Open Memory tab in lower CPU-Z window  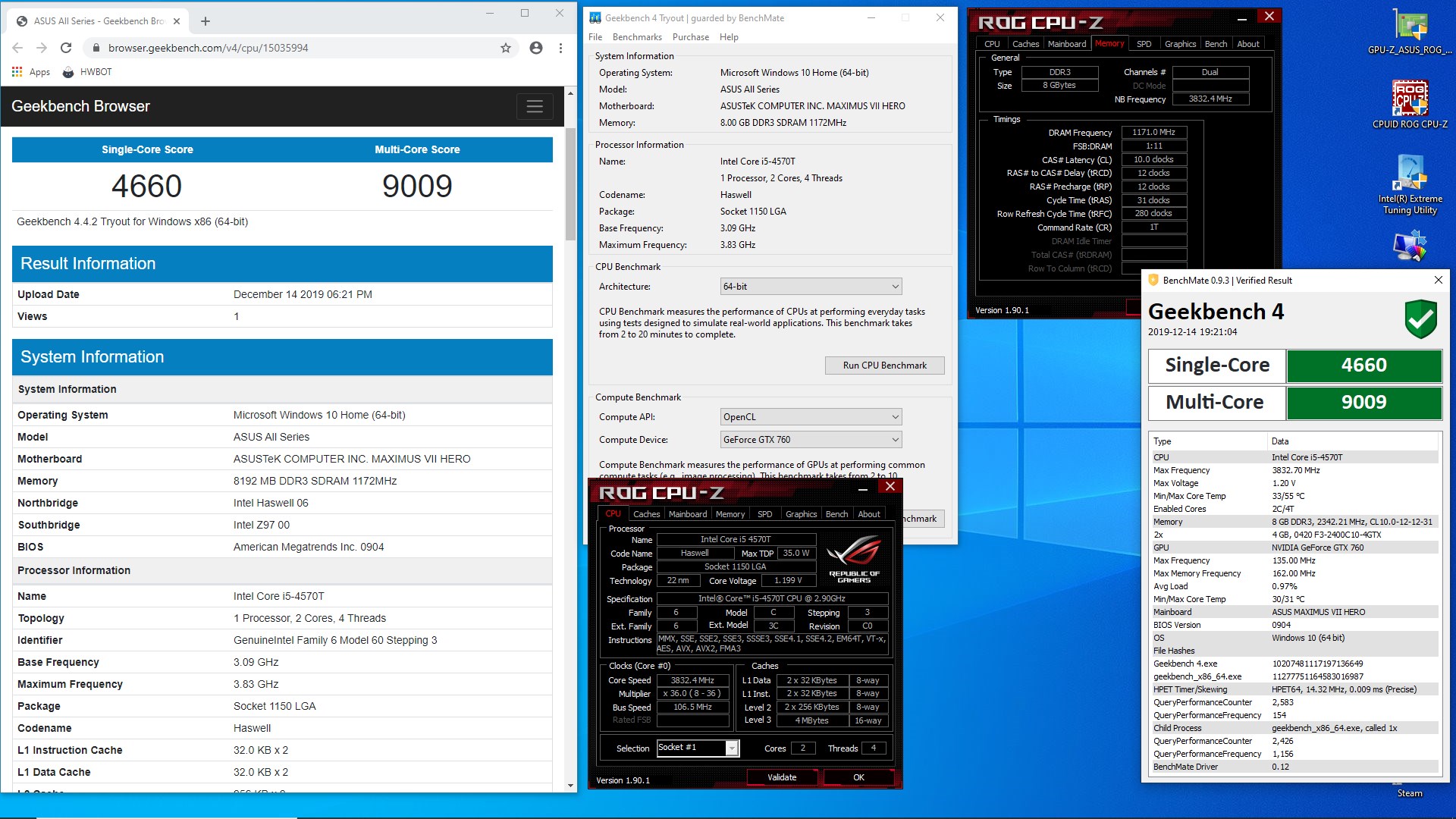[x=730, y=514]
